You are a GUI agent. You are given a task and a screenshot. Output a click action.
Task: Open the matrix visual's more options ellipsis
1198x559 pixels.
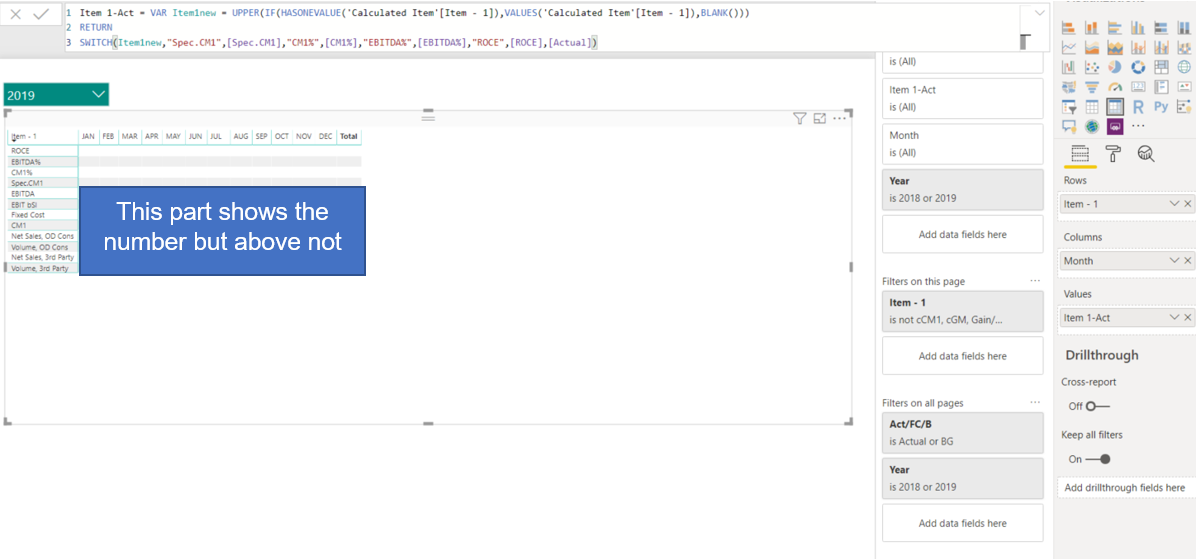click(x=840, y=118)
